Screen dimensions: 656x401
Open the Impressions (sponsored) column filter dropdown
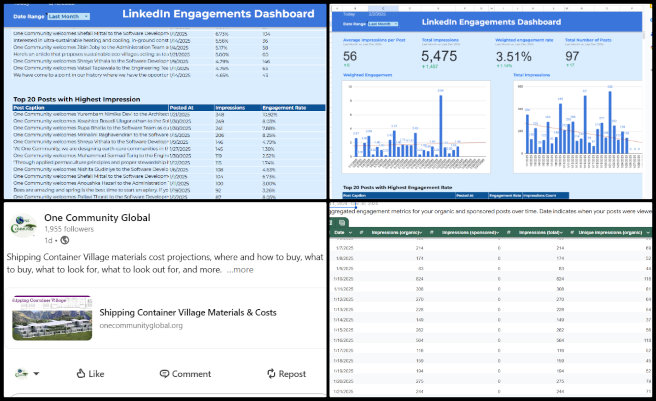(496, 232)
